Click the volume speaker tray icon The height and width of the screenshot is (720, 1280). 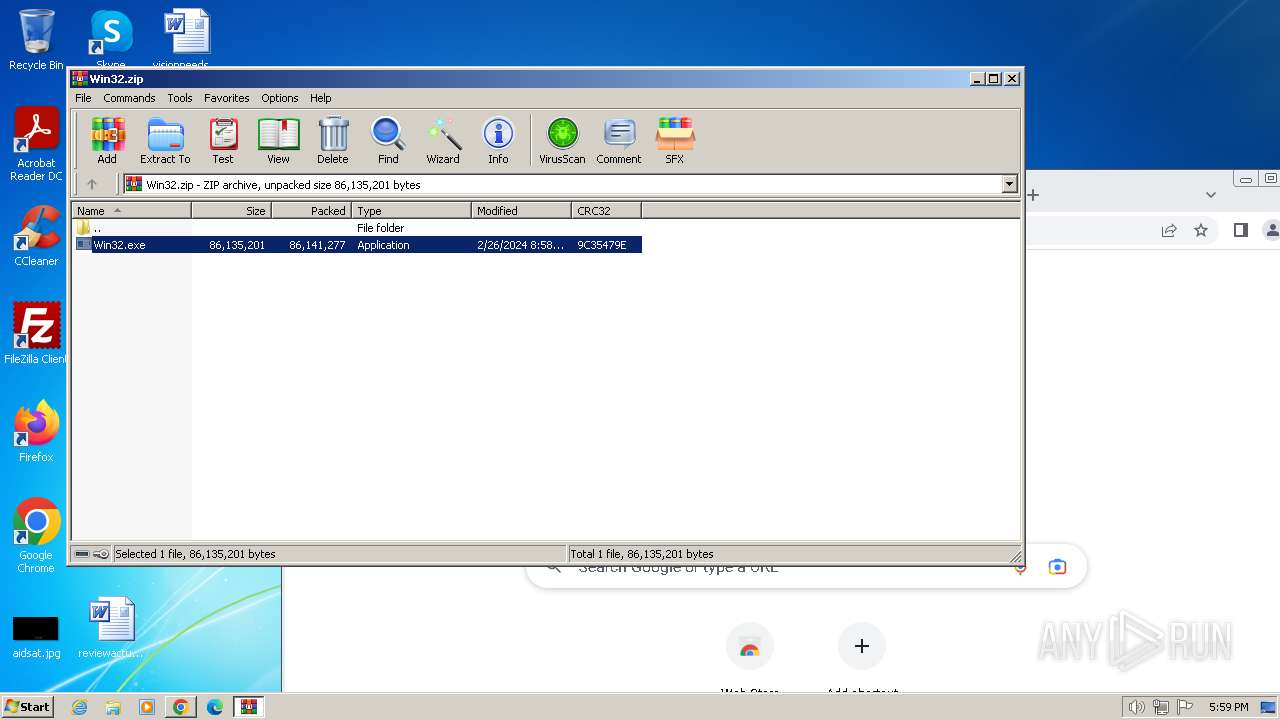[x=1136, y=707]
